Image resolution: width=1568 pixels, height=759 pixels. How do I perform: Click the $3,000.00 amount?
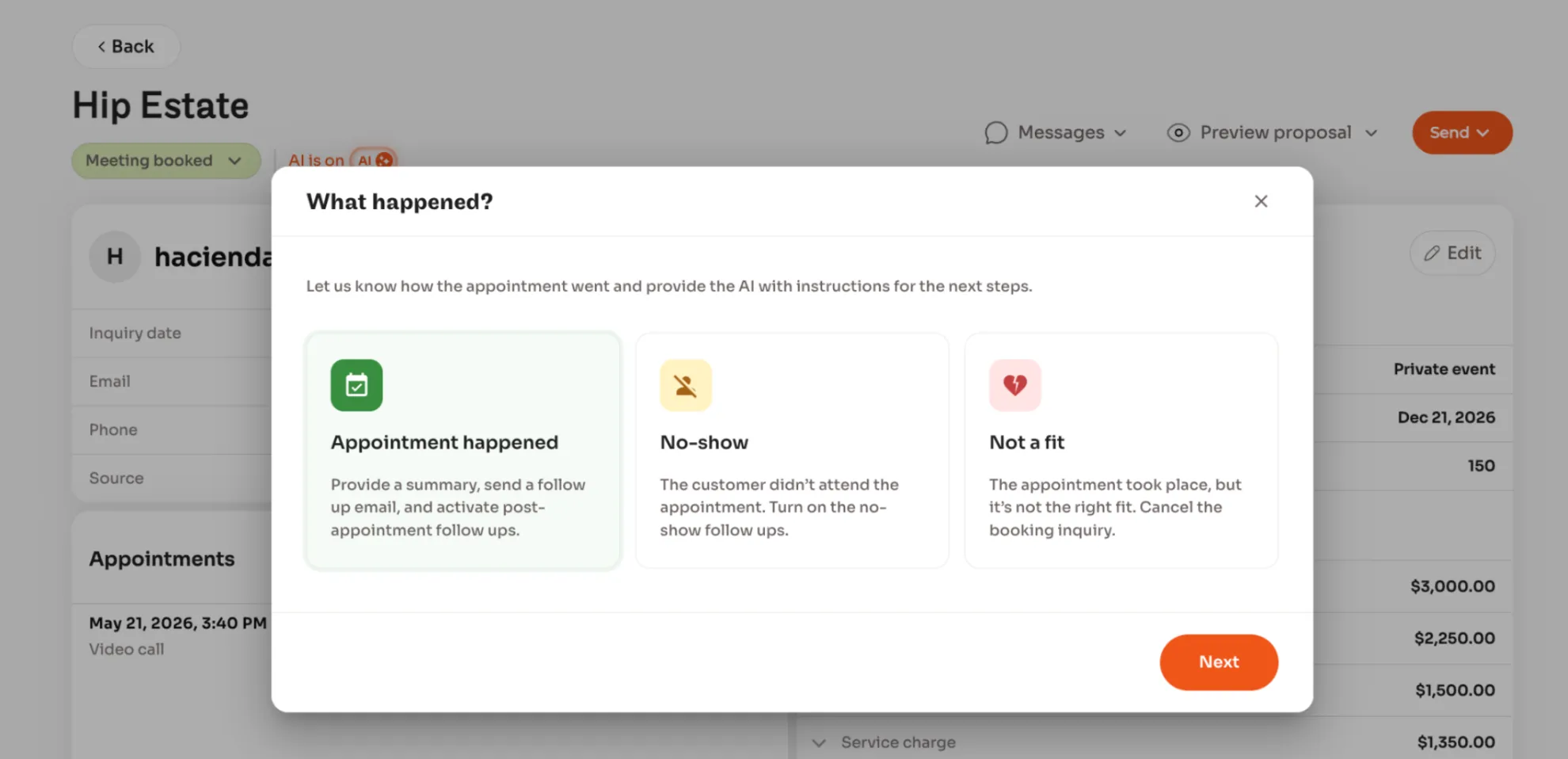[1452, 586]
